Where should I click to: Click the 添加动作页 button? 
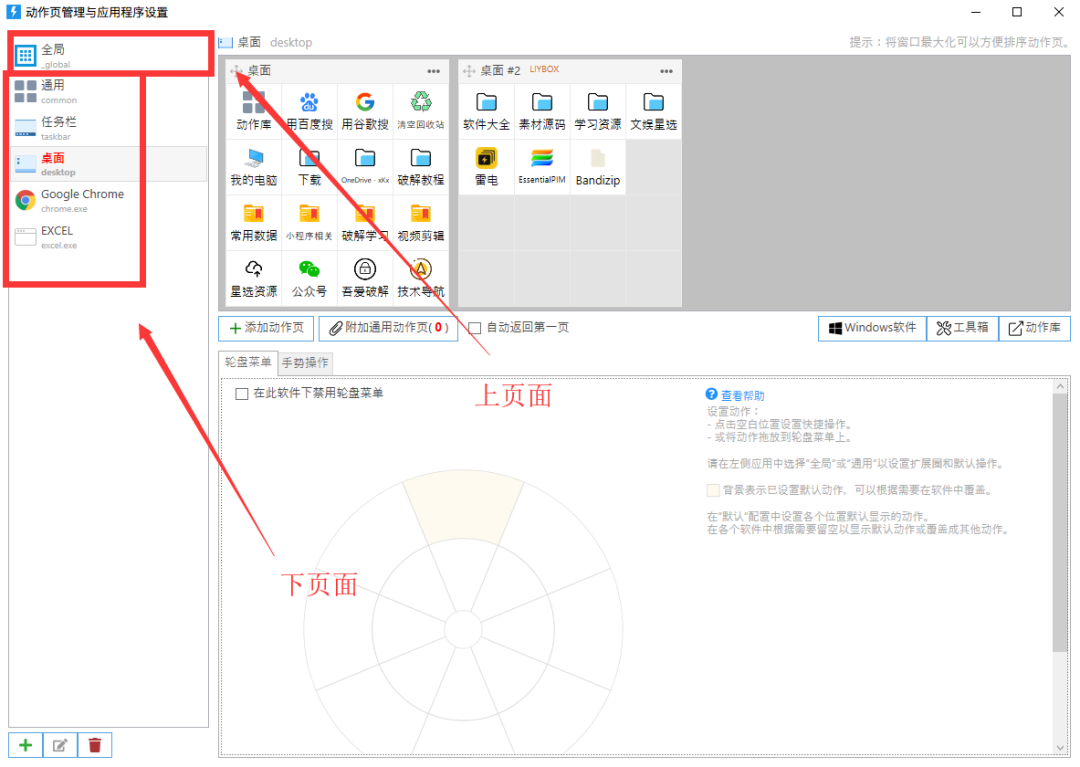(x=266, y=328)
